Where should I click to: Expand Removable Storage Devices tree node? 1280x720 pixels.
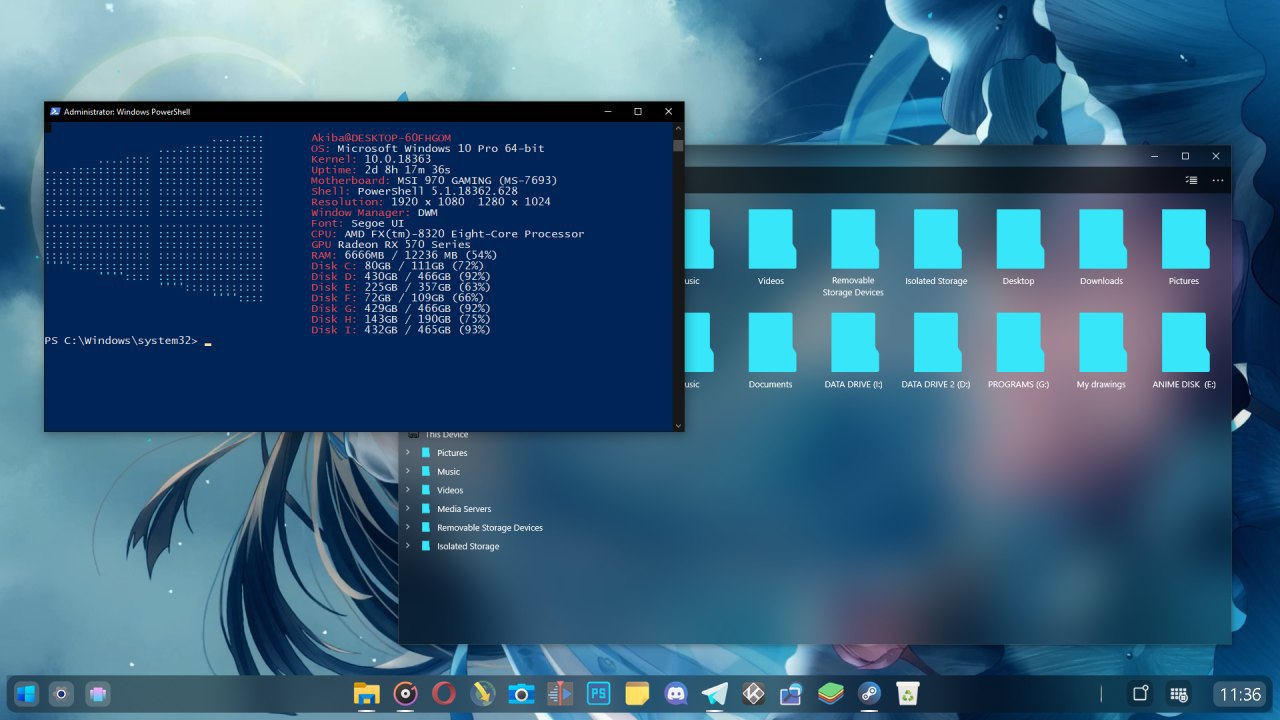pos(408,527)
